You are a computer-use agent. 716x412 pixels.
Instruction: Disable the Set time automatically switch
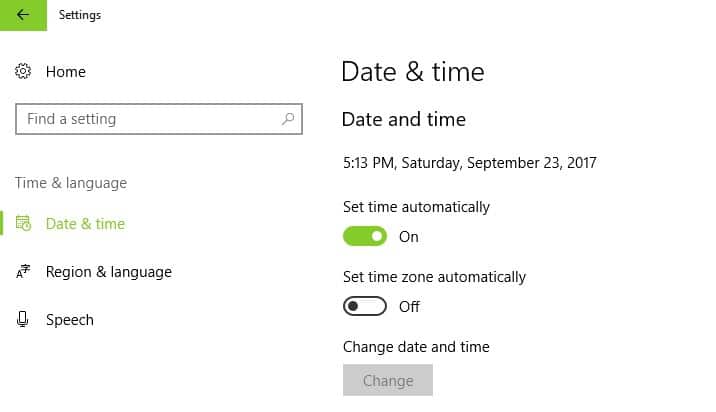(365, 237)
